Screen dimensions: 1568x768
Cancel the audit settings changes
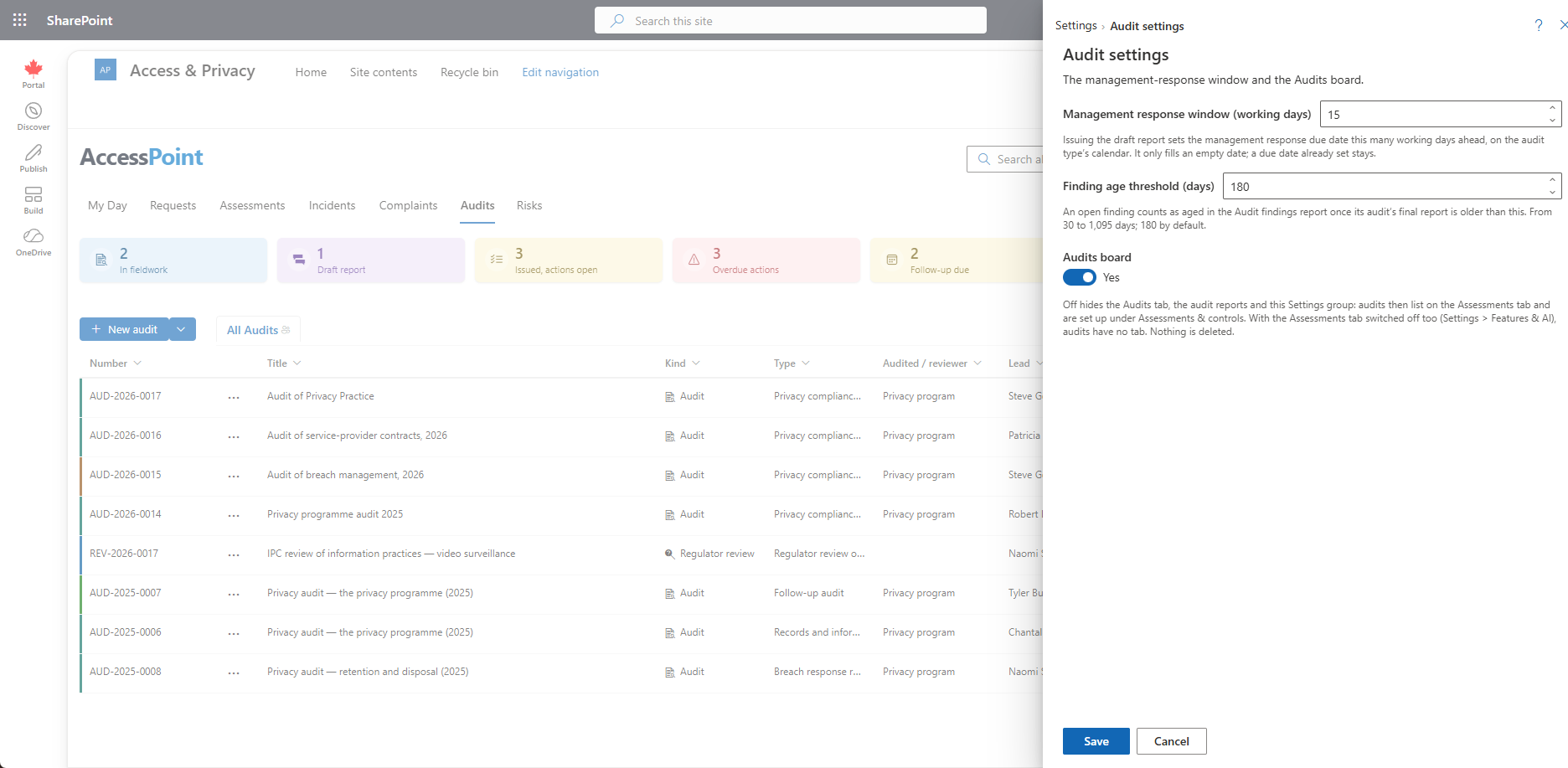tap(1172, 741)
